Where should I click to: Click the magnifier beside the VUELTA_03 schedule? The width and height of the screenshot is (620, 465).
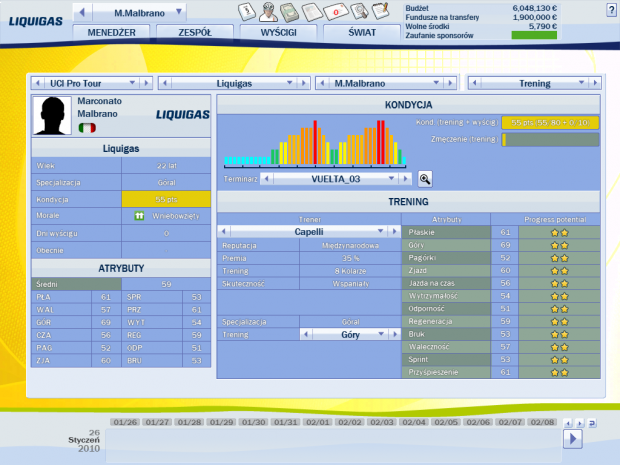click(x=425, y=179)
